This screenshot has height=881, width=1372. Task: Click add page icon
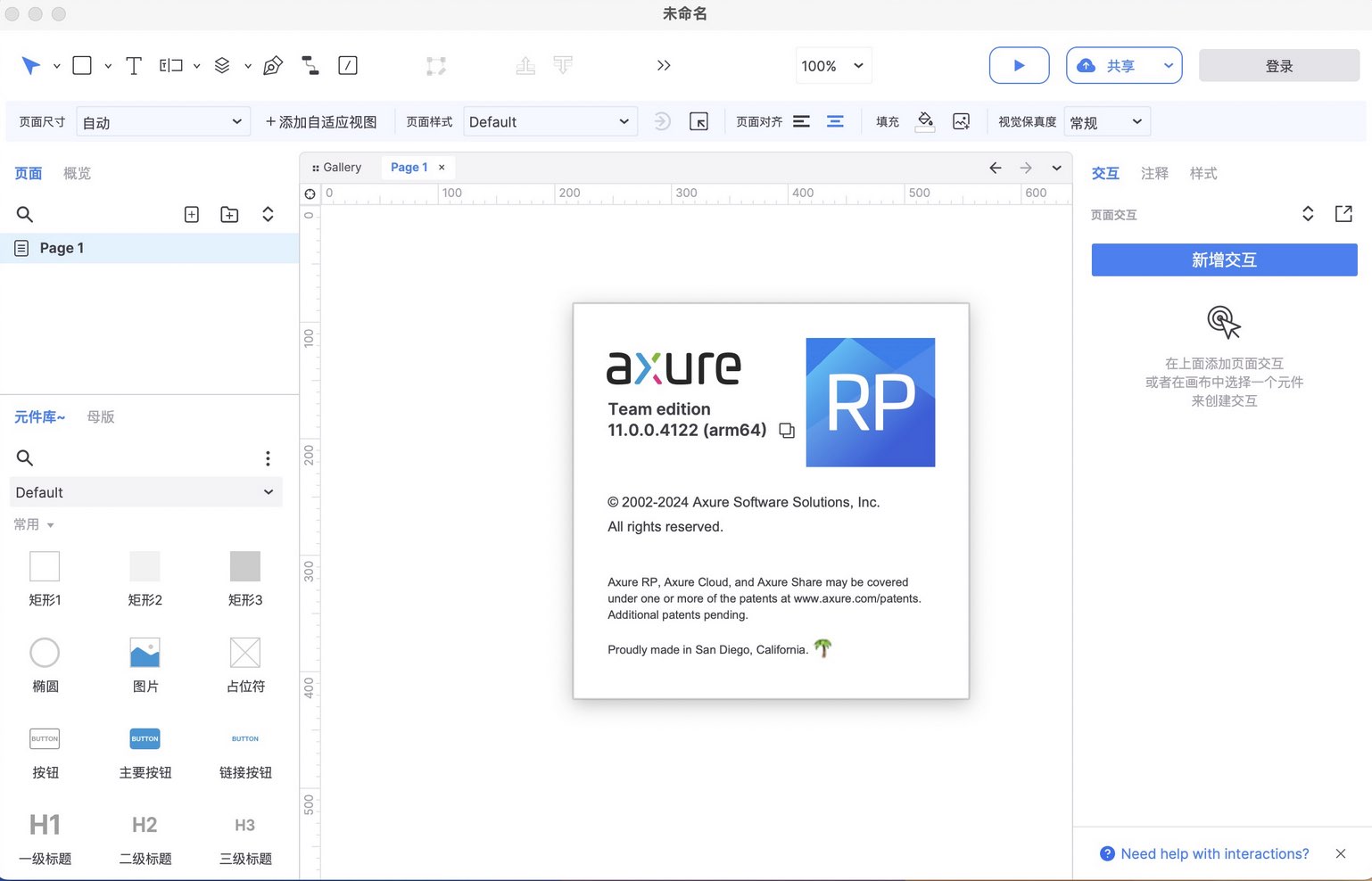point(192,214)
